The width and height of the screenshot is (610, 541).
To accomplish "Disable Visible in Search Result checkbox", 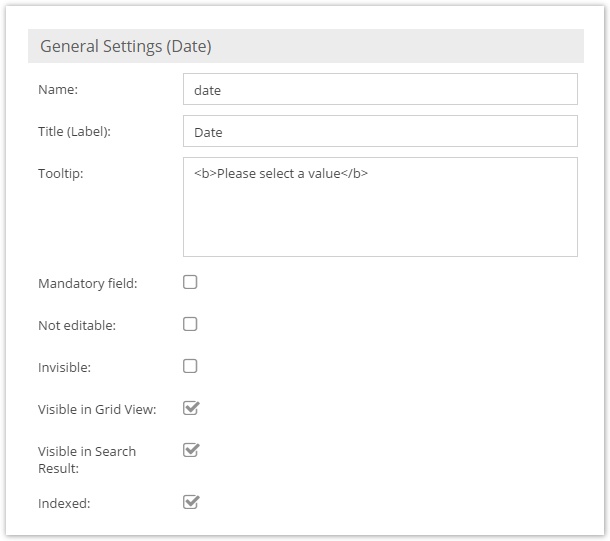I will click(x=191, y=450).
